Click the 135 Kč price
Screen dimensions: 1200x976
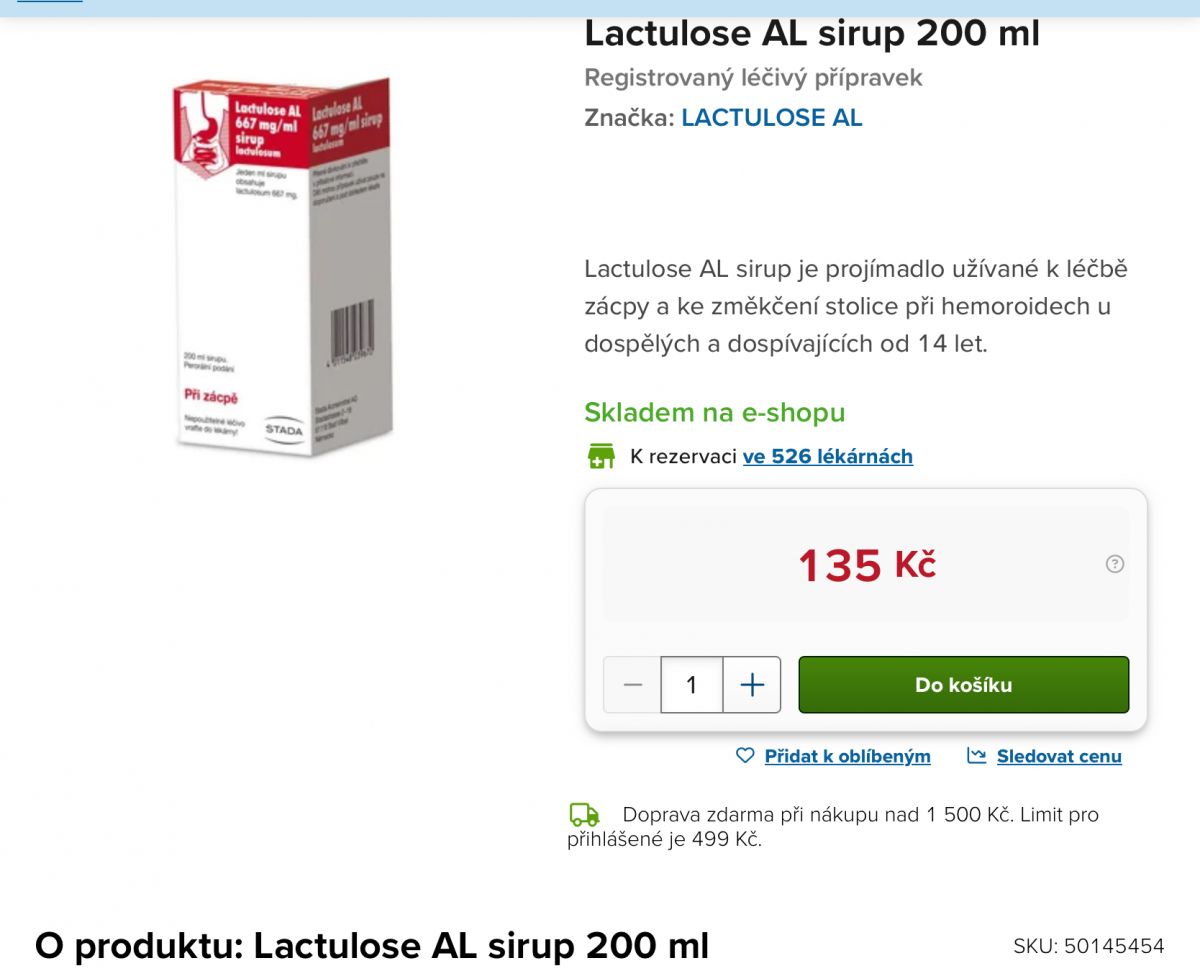(x=867, y=565)
